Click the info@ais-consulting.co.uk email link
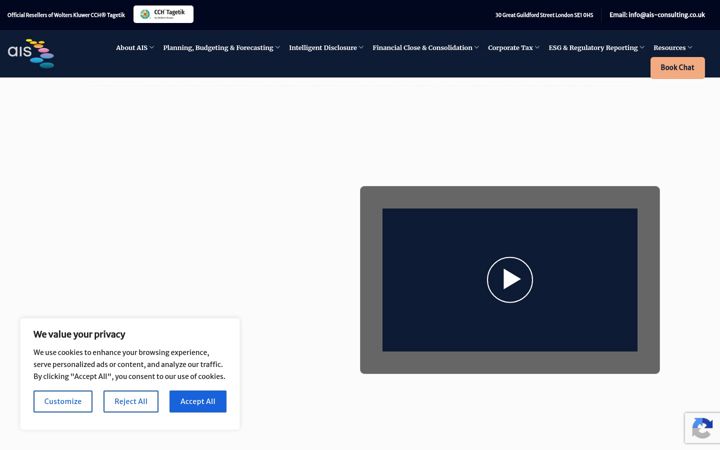The image size is (720, 450). point(657,15)
